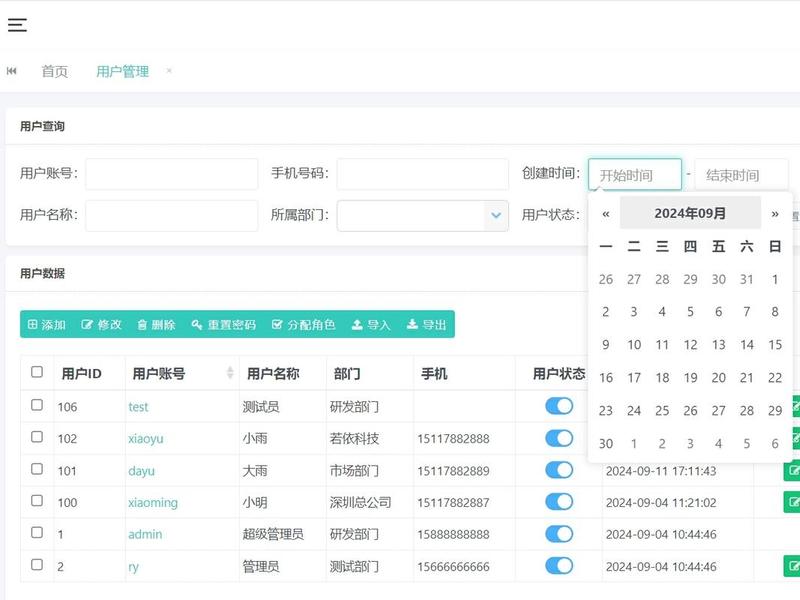The height and width of the screenshot is (600, 800).
Task: Click the 删除 button
Action: click(x=156, y=324)
